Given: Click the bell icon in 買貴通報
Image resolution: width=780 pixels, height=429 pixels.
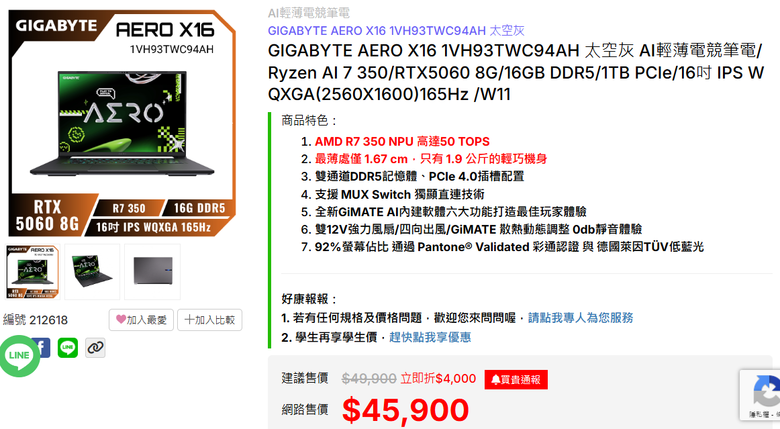Looking at the screenshot, I should click(495, 380).
